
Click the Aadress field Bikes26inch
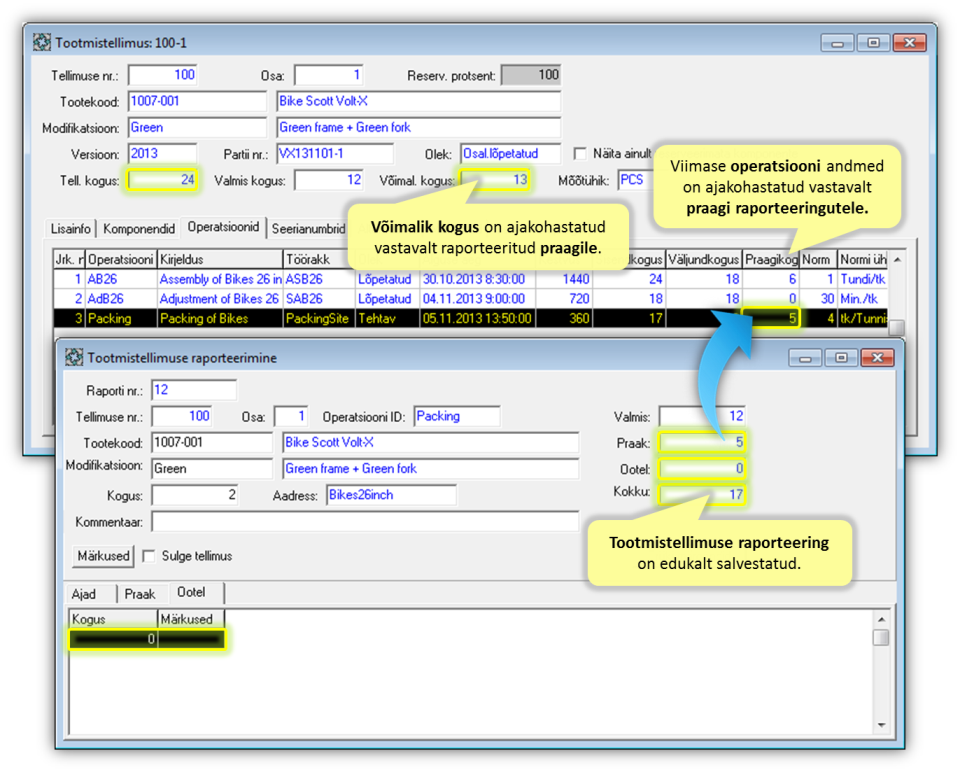pyautogui.click(x=391, y=495)
